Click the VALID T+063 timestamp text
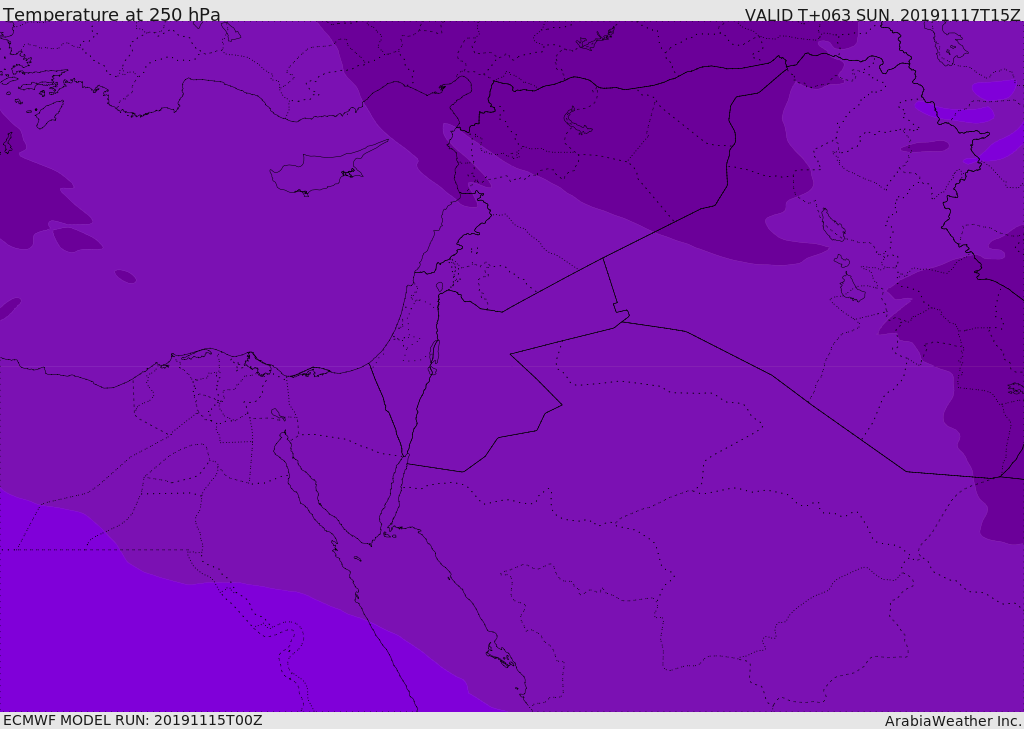1024x729 pixels. point(882,14)
